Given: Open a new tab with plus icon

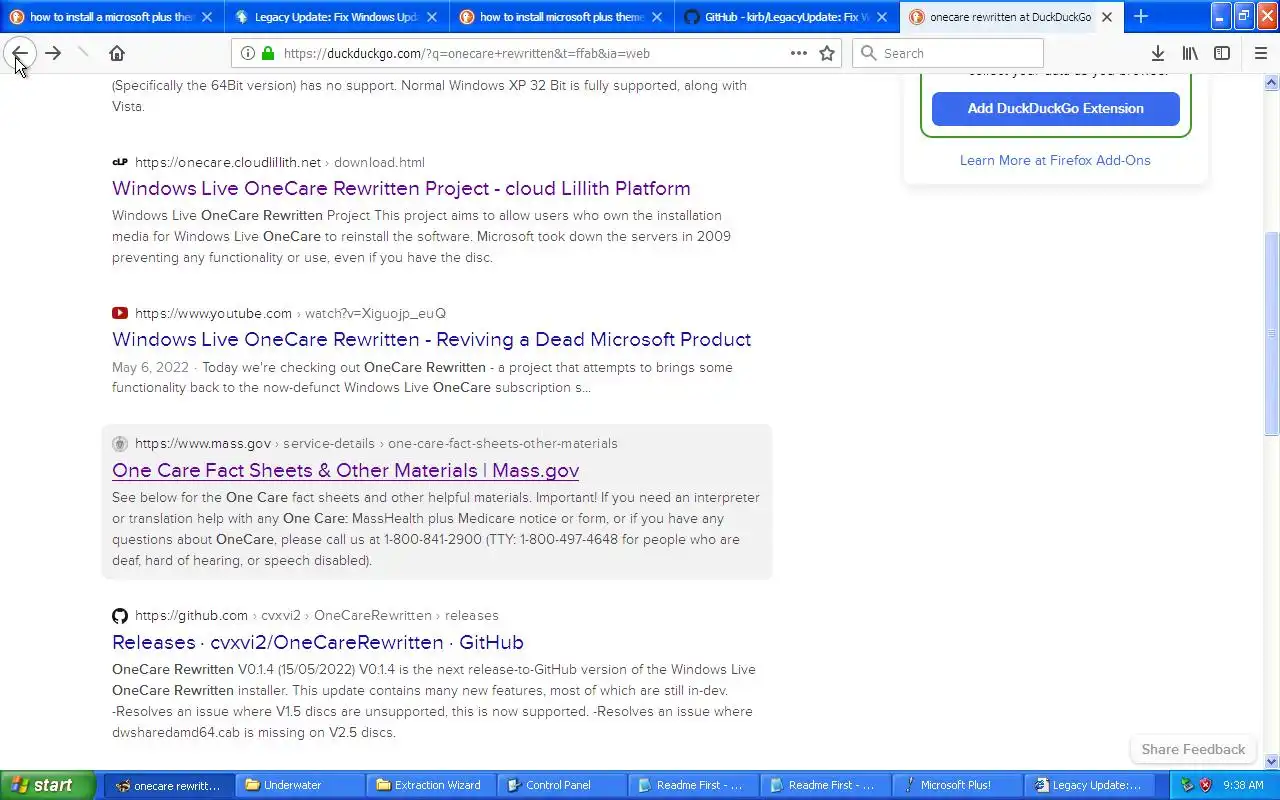Looking at the screenshot, I should (x=1141, y=16).
